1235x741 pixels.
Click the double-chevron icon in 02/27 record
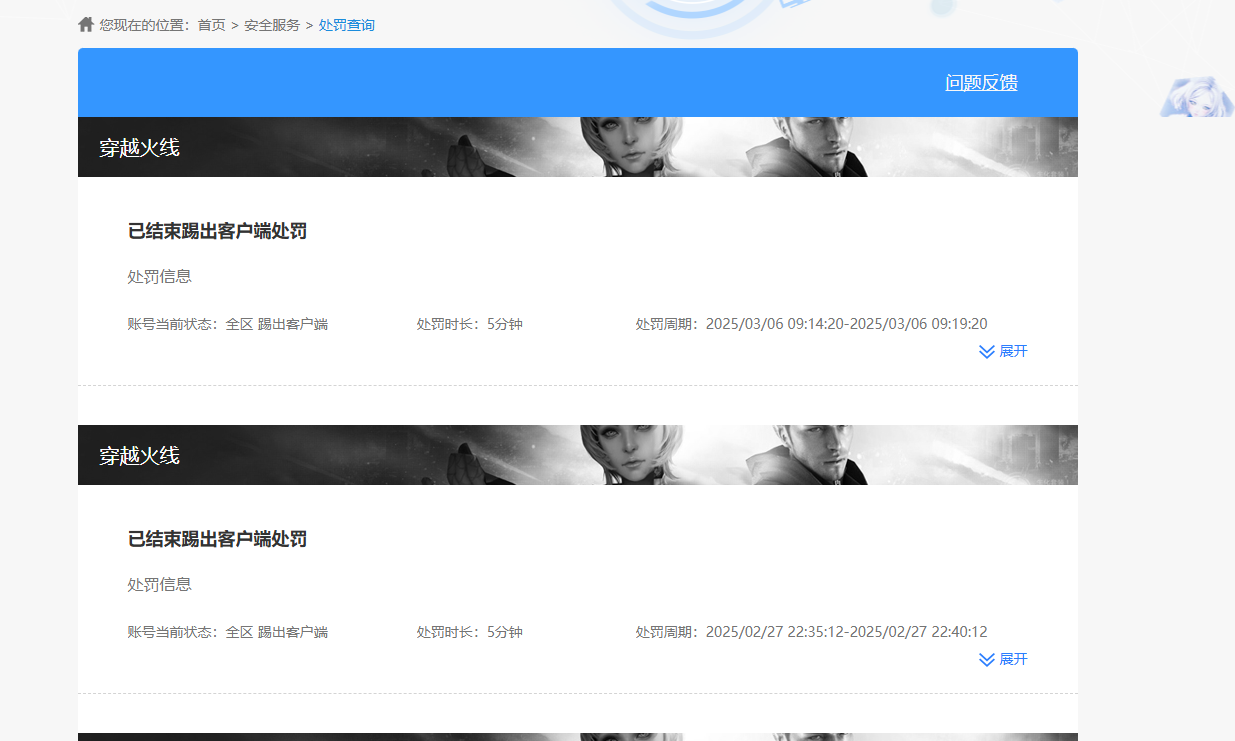coord(986,660)
